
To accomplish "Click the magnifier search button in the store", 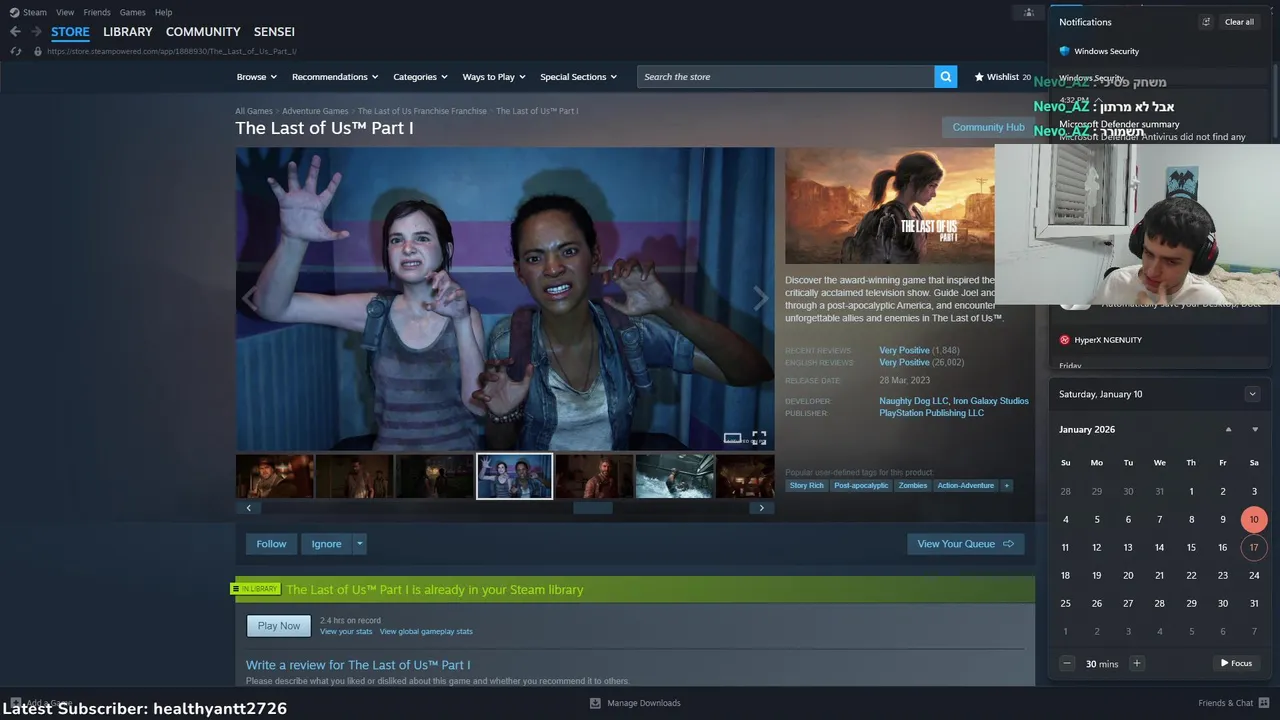I will 946,77.
